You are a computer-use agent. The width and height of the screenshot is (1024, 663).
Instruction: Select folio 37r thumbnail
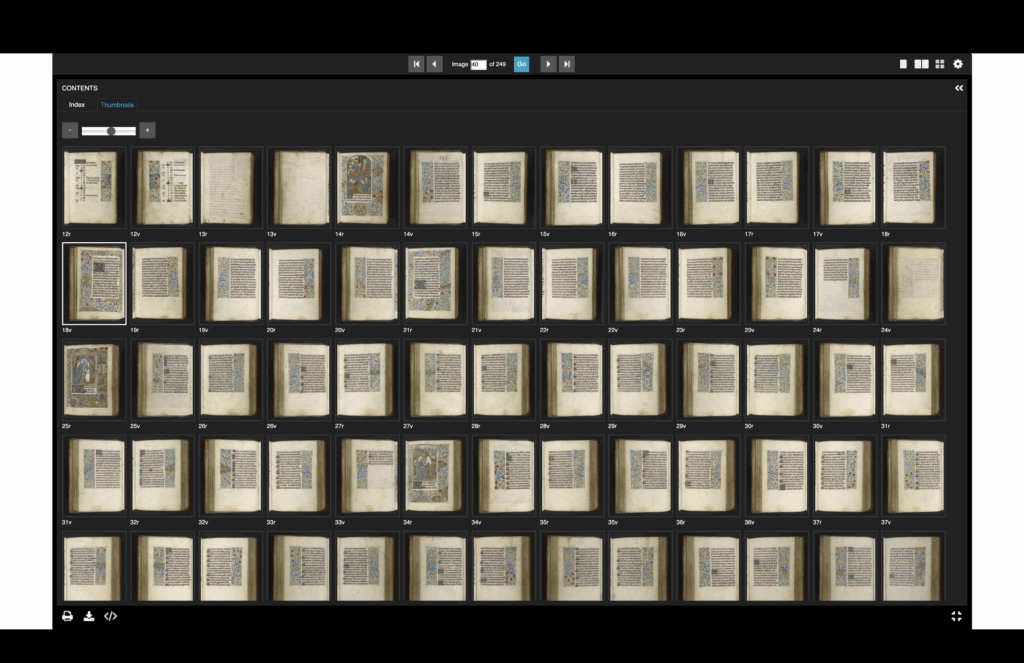coord(845,476)
